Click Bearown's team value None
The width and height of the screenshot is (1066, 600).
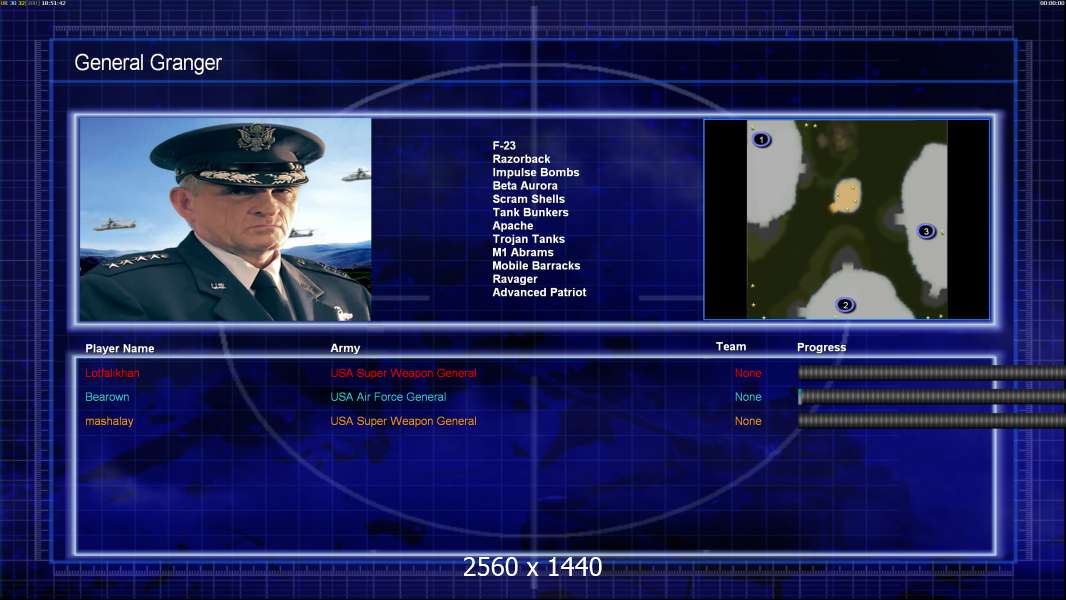click(748, 397)
